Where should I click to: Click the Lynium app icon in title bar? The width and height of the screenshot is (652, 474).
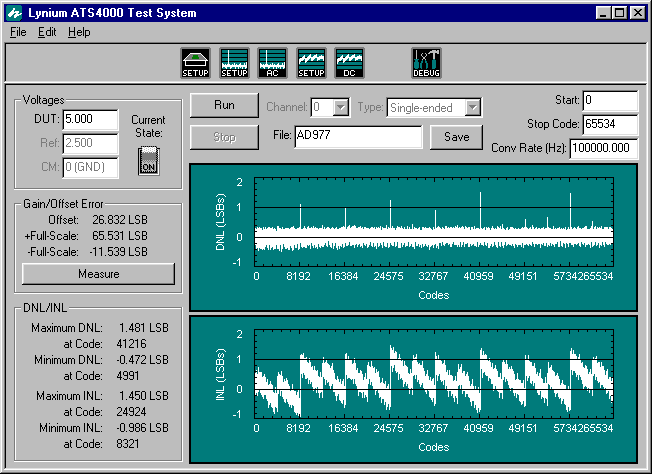(x=15, y=13)
